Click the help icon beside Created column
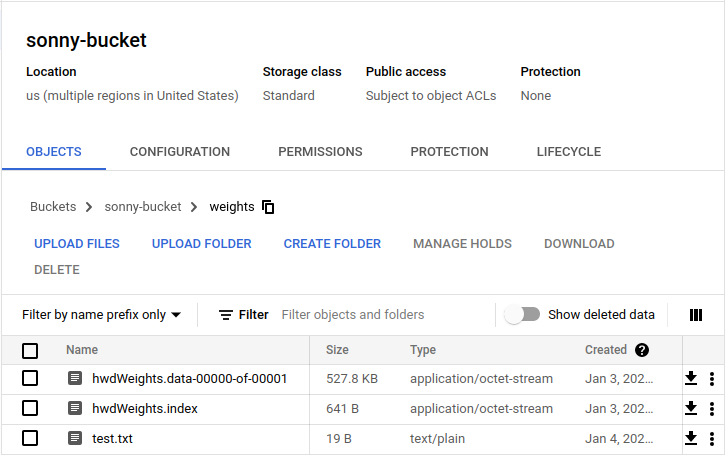The image size is (725, 455). (x=642, y=350)
